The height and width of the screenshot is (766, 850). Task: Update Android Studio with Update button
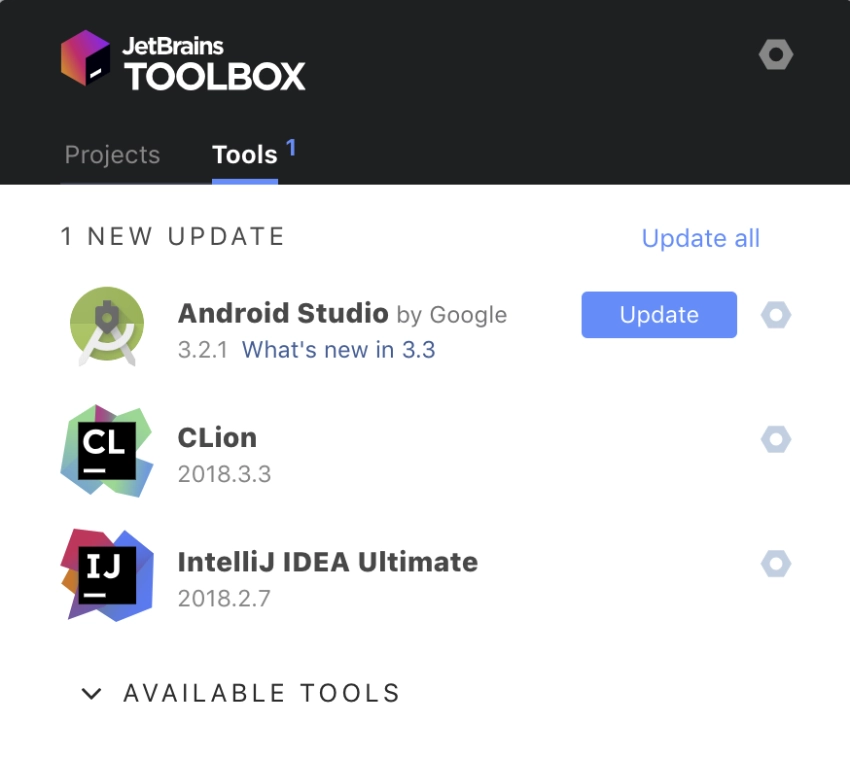[x=659, y=315]
